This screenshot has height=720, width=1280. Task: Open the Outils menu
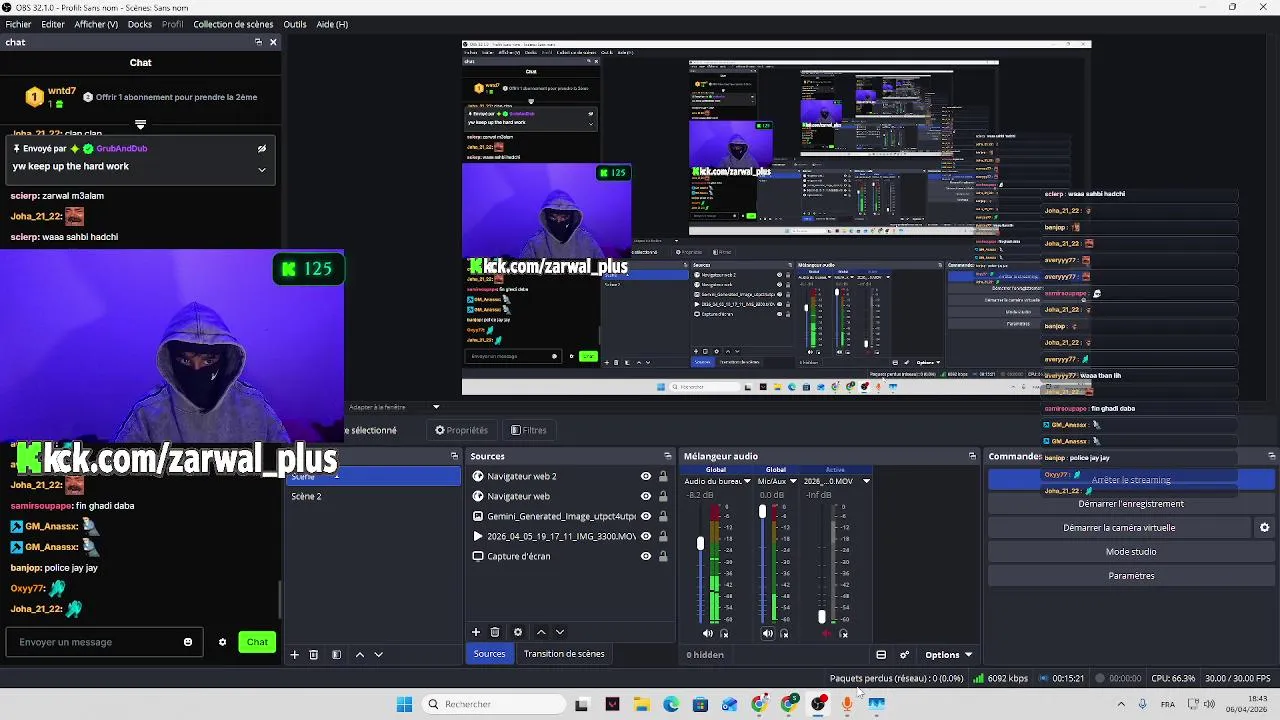point(295,24)
